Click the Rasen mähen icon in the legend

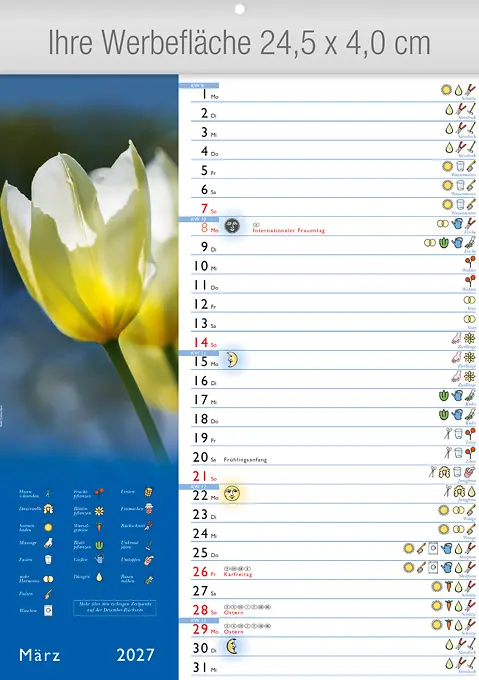pos(149,579)
